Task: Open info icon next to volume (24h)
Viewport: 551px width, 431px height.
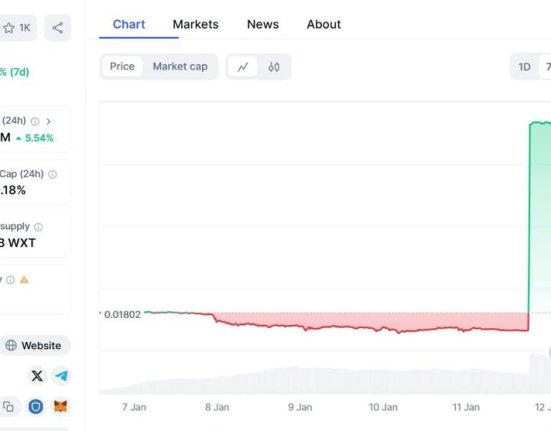Action: (35, 122)
